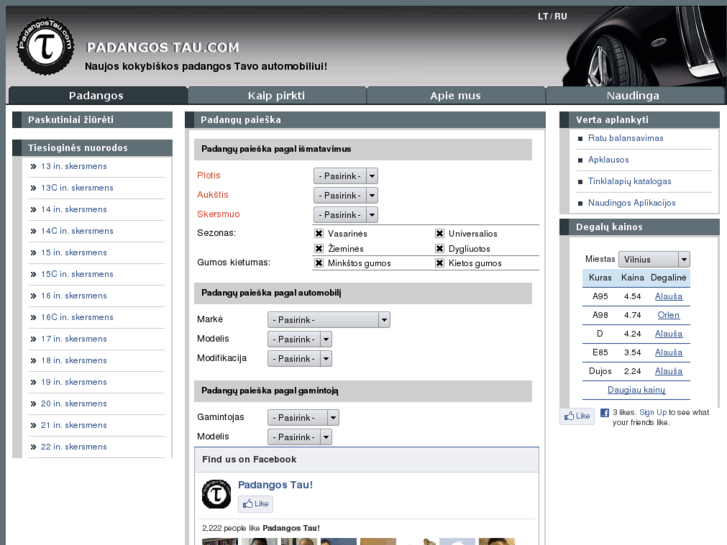Click the arrow icon beside 22 in. skersmens
This screenshot has height=545, width=727.
click(x=33, y=447)
